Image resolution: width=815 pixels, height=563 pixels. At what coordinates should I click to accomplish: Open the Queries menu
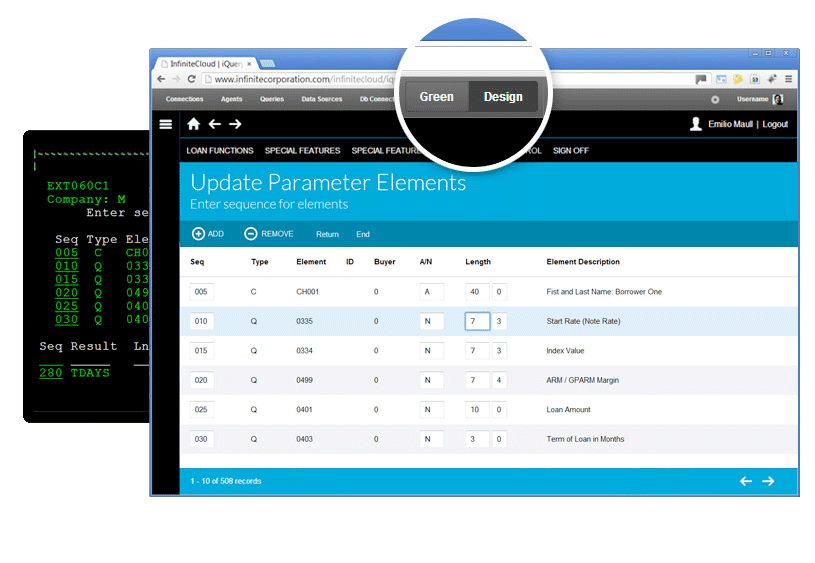[272, 99]
